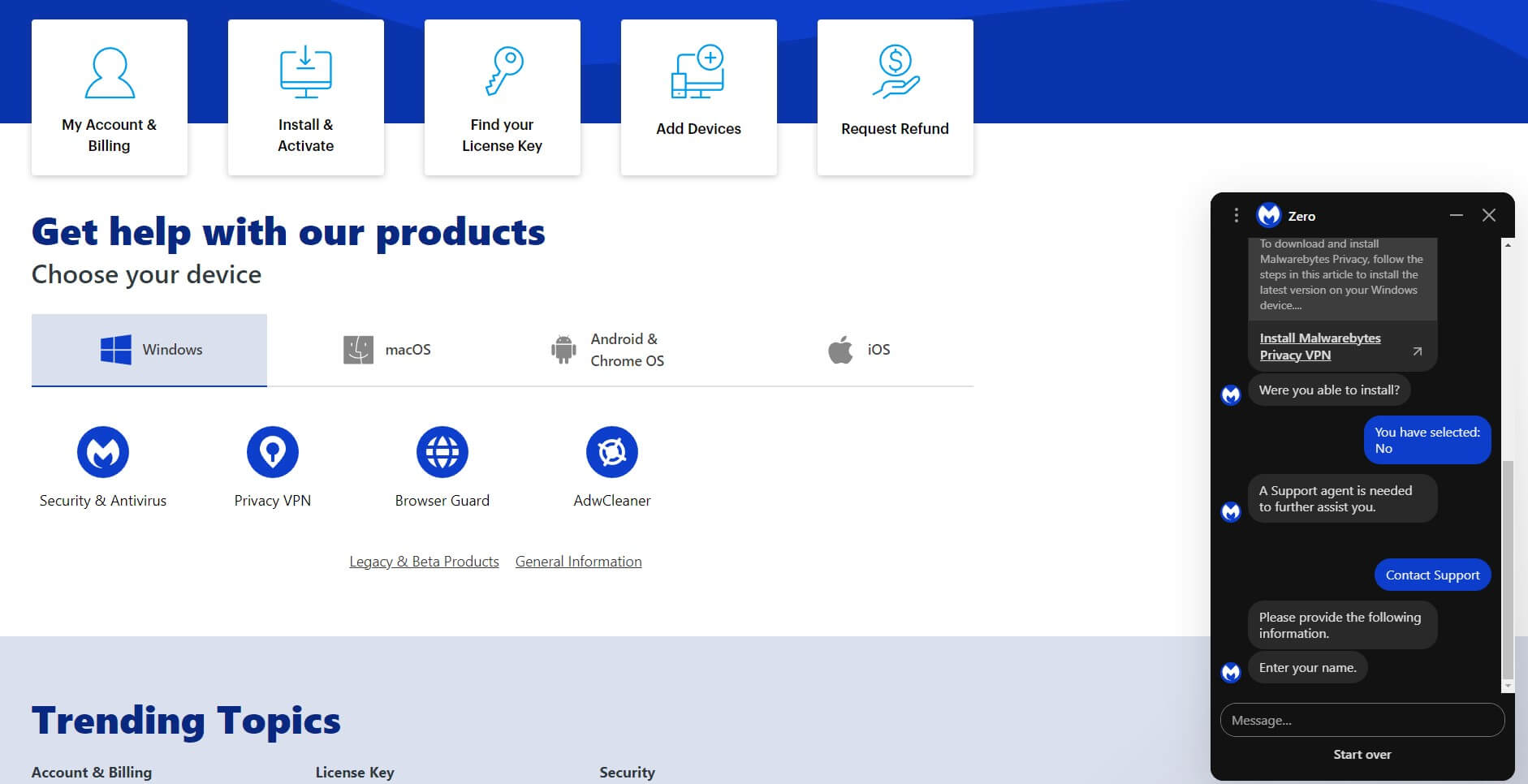Viewport: 1528px width, 784px height.
Task: Click the Find your License Key label
Action: (502, 136)
